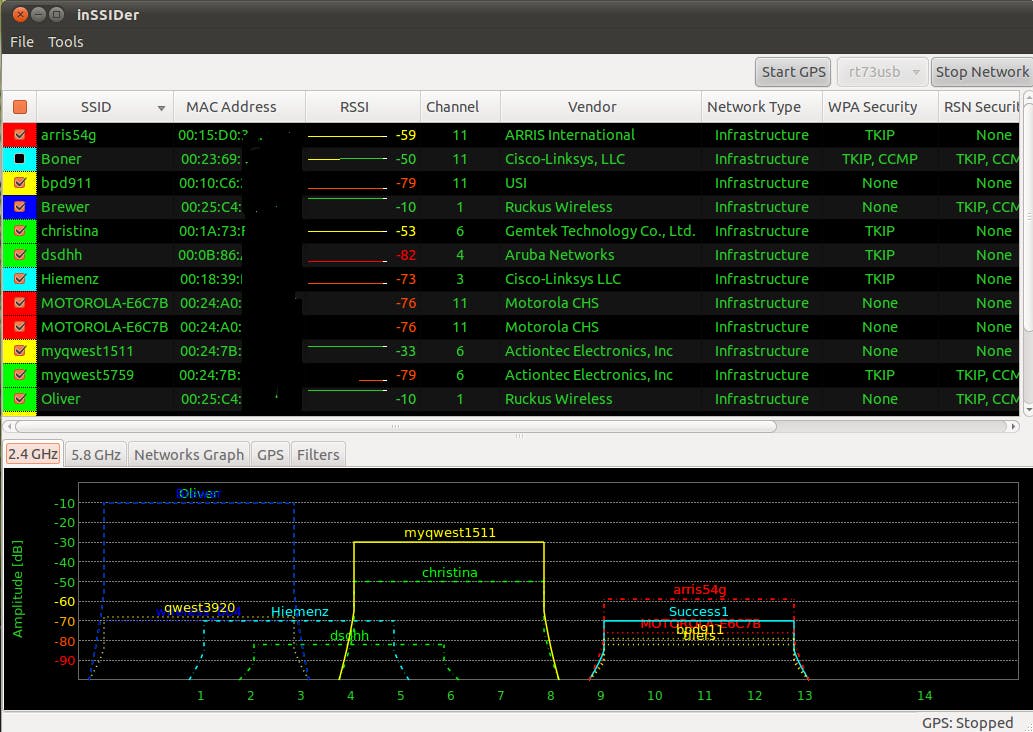The width and height of the screenshot is (1033, 732).
Task: Open the Tools menu
Action: 65,42
